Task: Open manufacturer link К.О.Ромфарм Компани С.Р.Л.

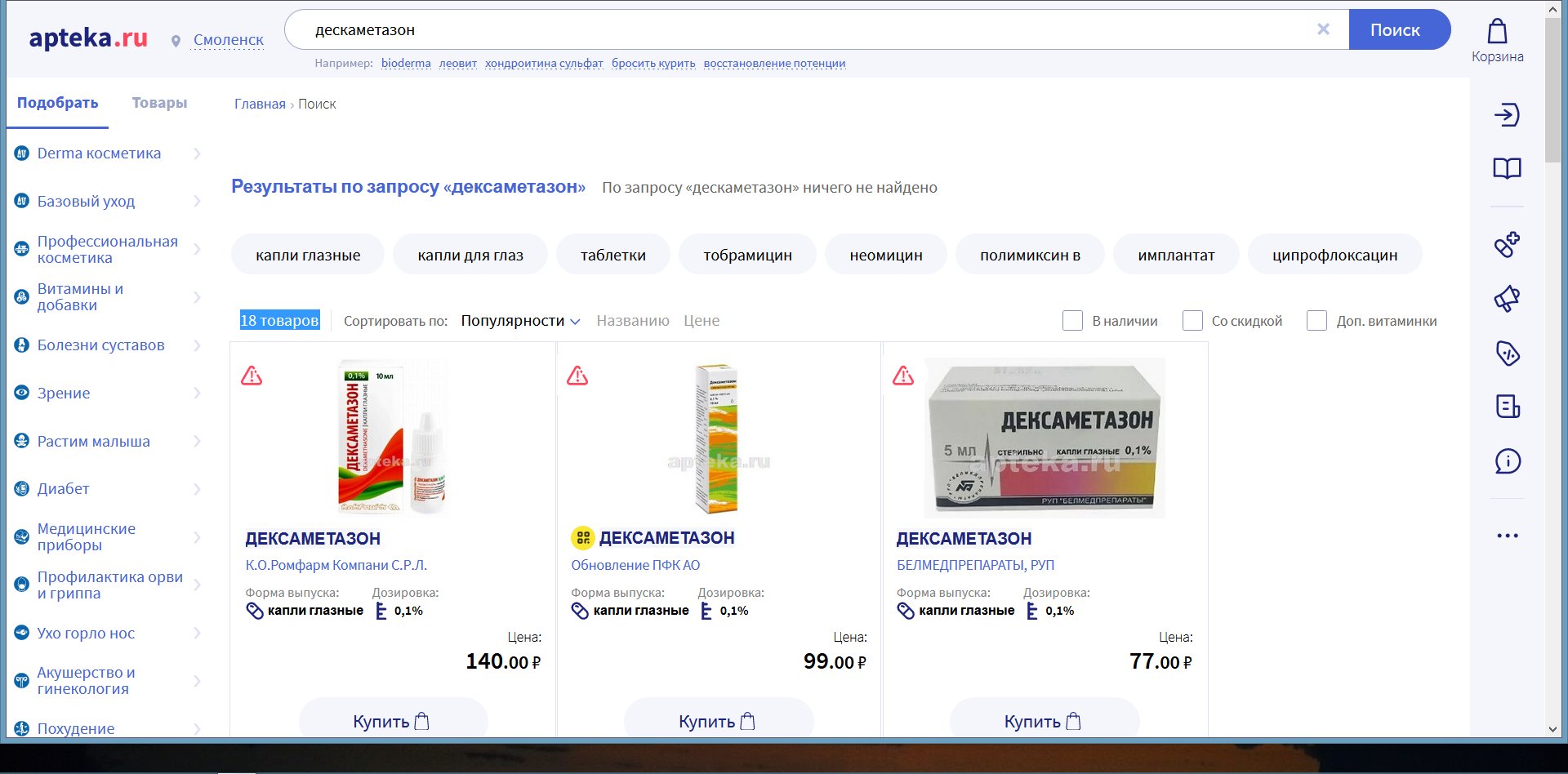Action: point(336,565)
